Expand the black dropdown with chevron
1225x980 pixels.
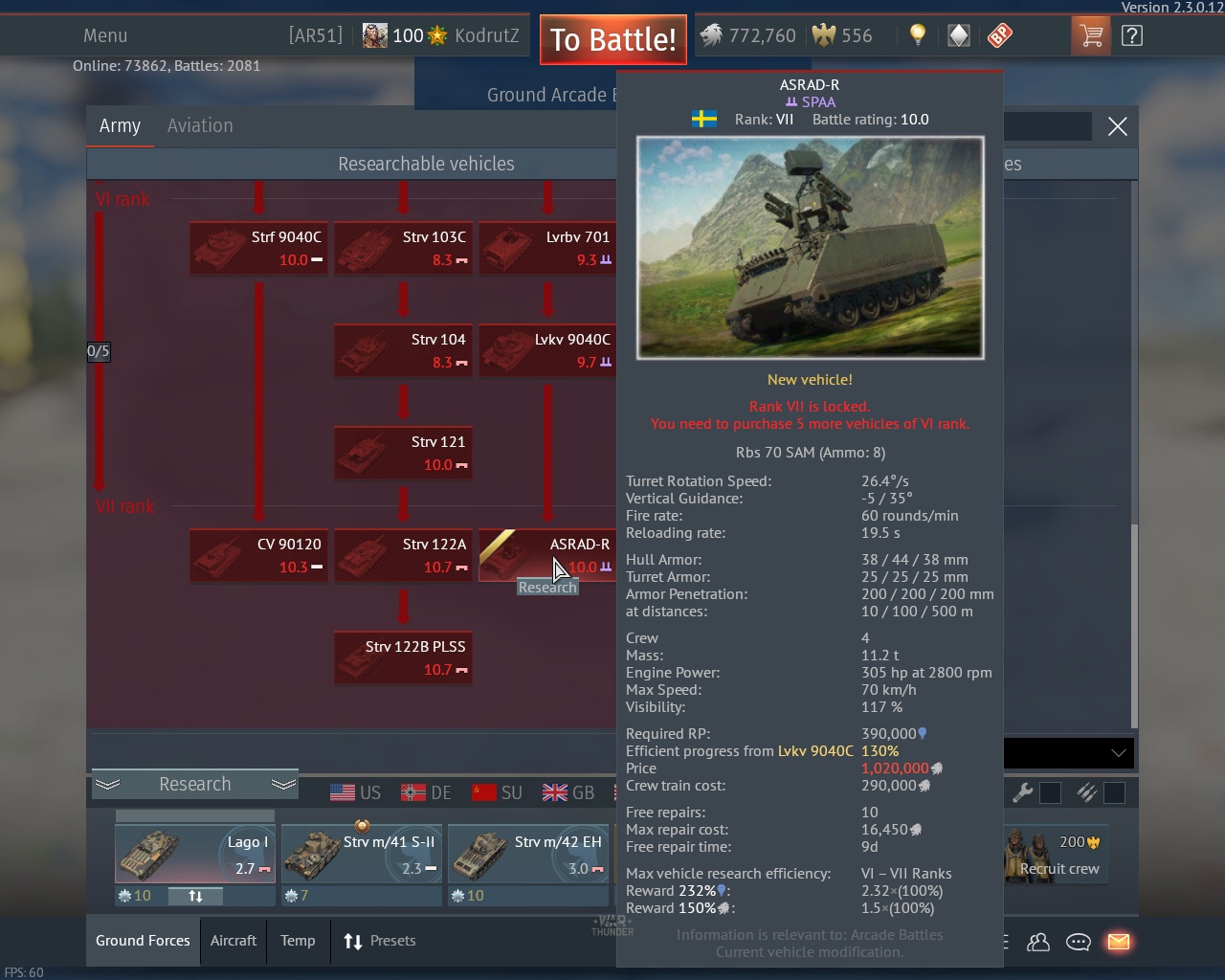point(1068,753)
